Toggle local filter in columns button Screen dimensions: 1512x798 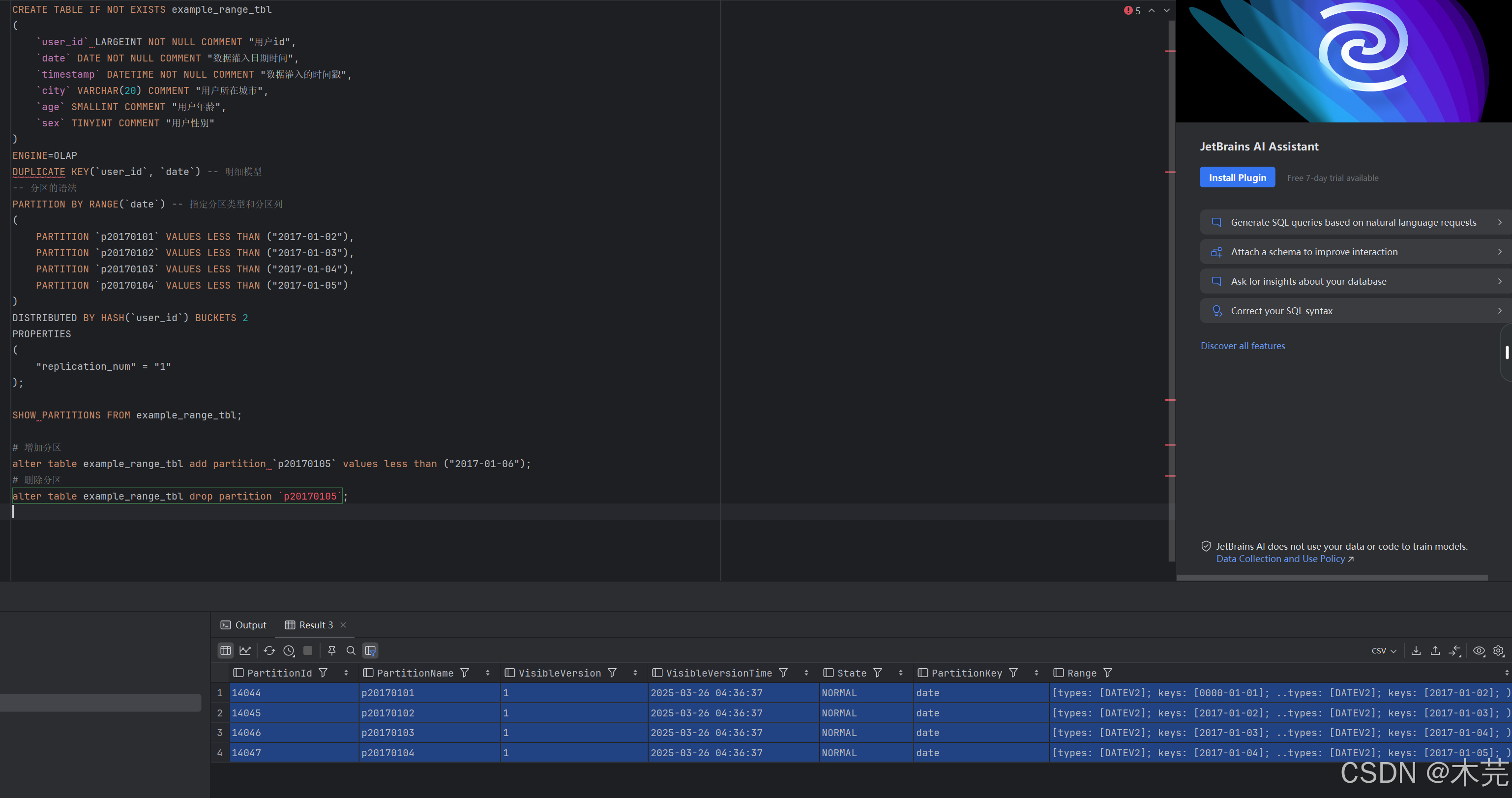coord(370,650)
